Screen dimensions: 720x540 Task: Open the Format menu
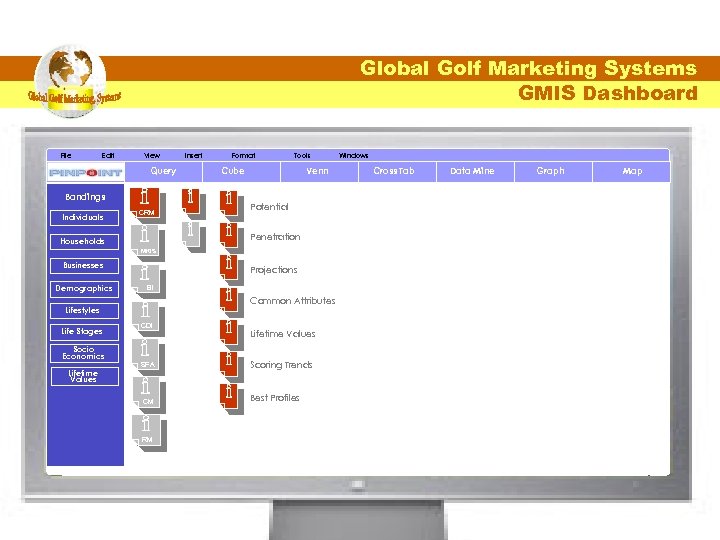point(243,155)
